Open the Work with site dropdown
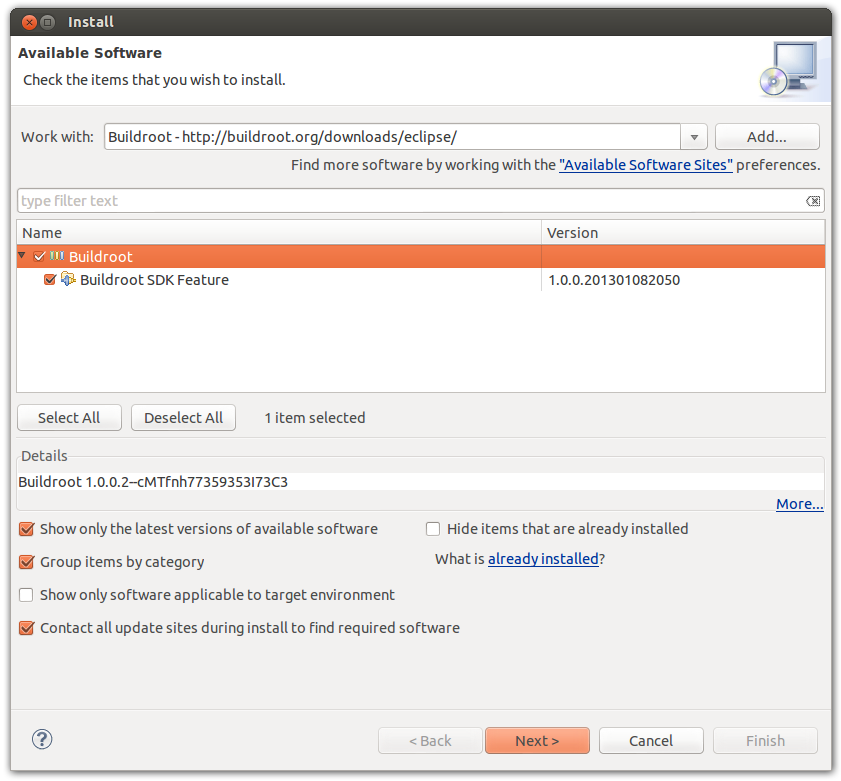Screen dimensions: 841x781 [x=694, y=137]
